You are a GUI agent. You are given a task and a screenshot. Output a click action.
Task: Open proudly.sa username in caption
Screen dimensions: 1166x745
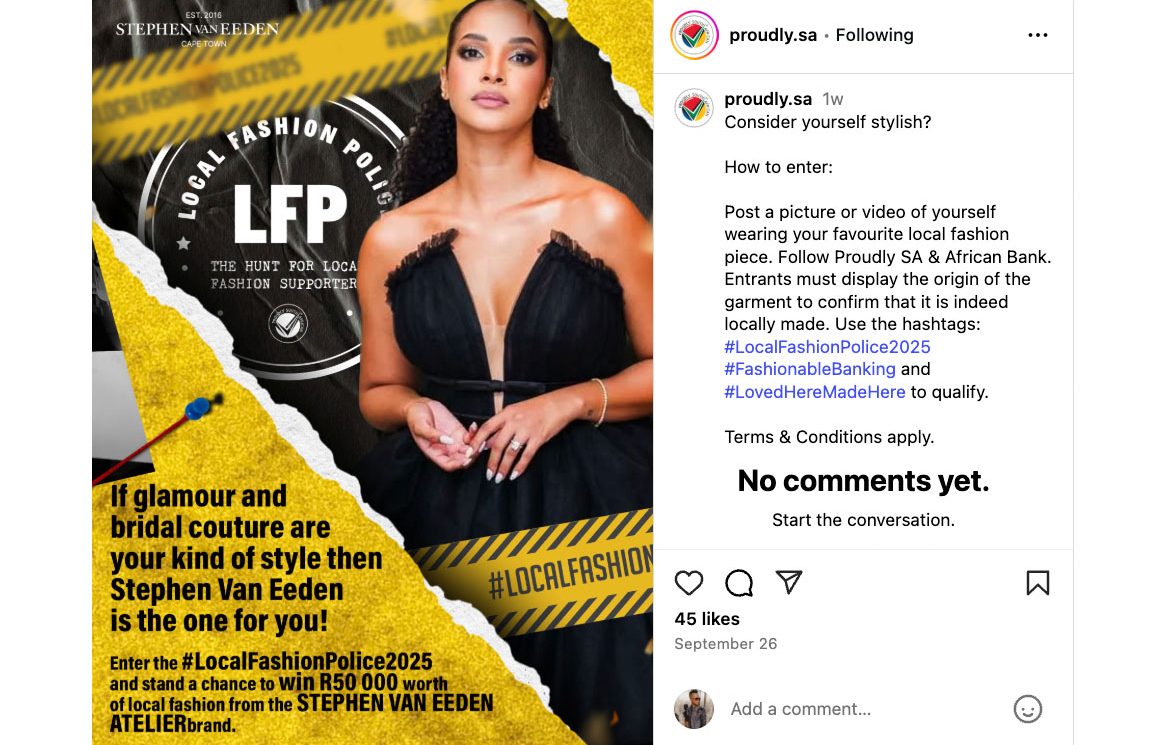point(768,99)
